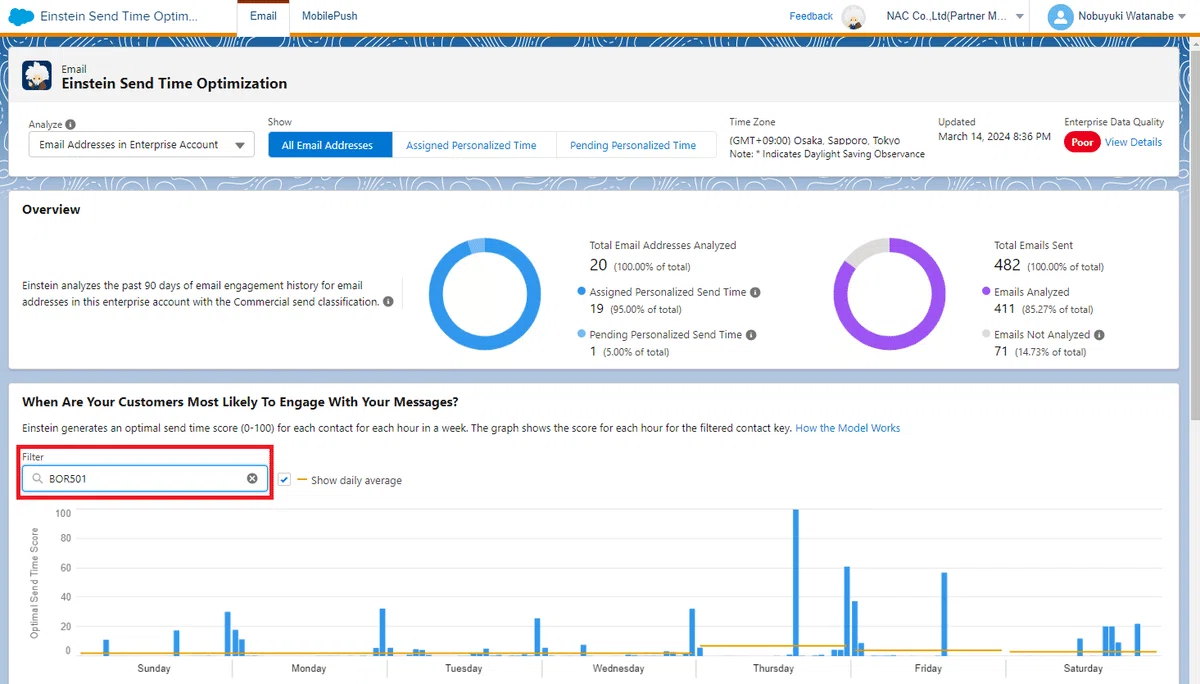Click info icon next to Assigned Personalized Send Time

point(755,292)
